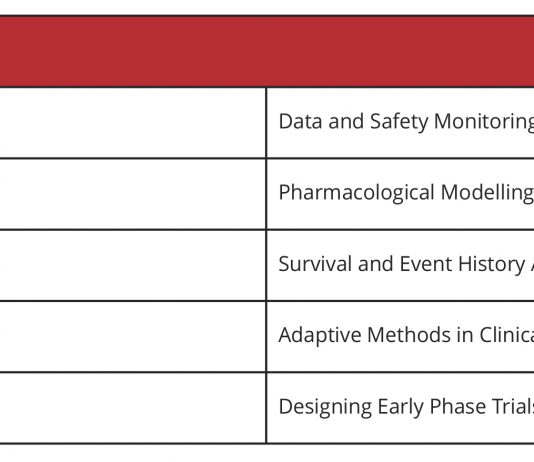Click empty cell left of Designing Early Phase Trials
This screenshot has height=462, width=534.
pyautogui.click(x=132, y=408)
